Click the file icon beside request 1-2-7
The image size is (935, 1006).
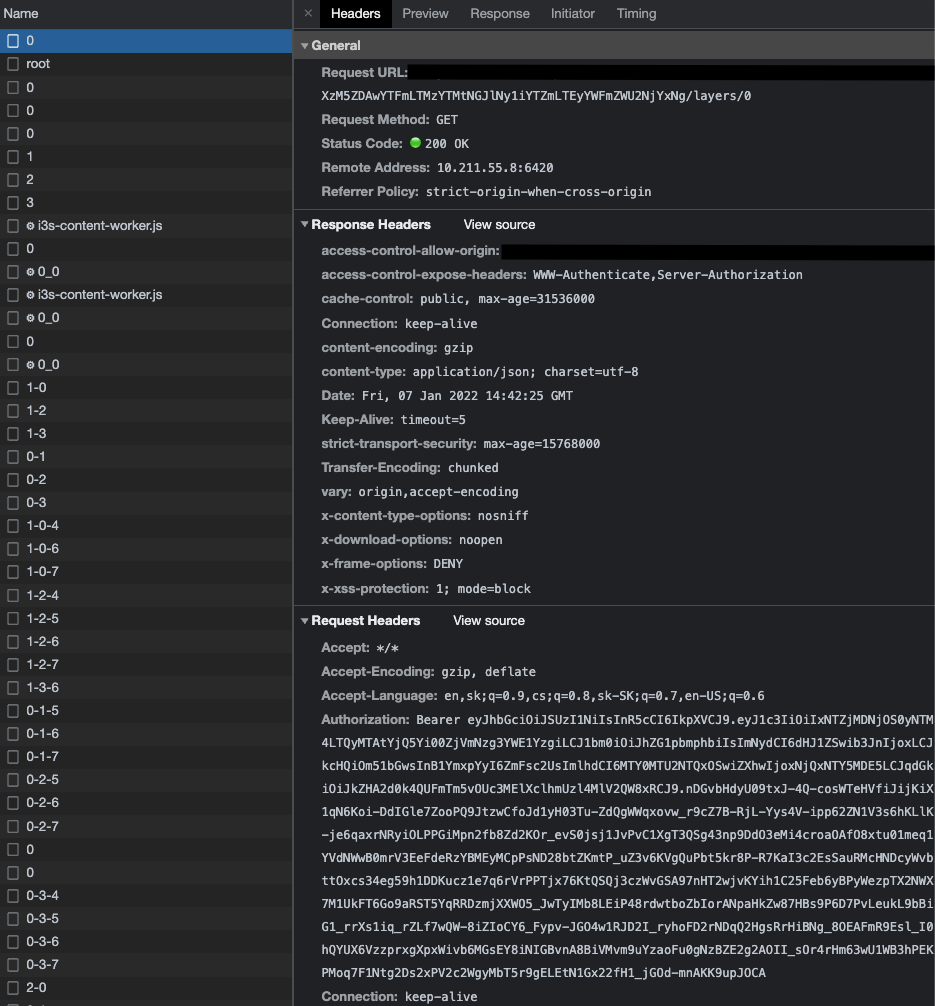(x=13, y=665)
